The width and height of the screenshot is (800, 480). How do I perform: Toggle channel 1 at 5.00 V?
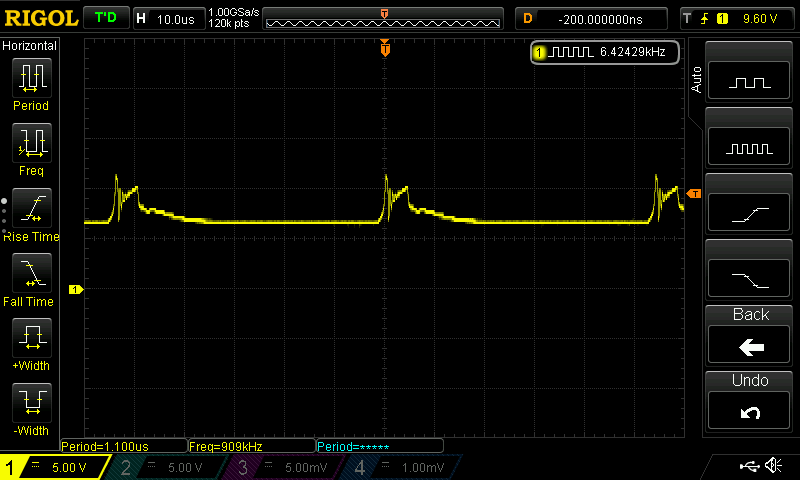pos(54,467)
